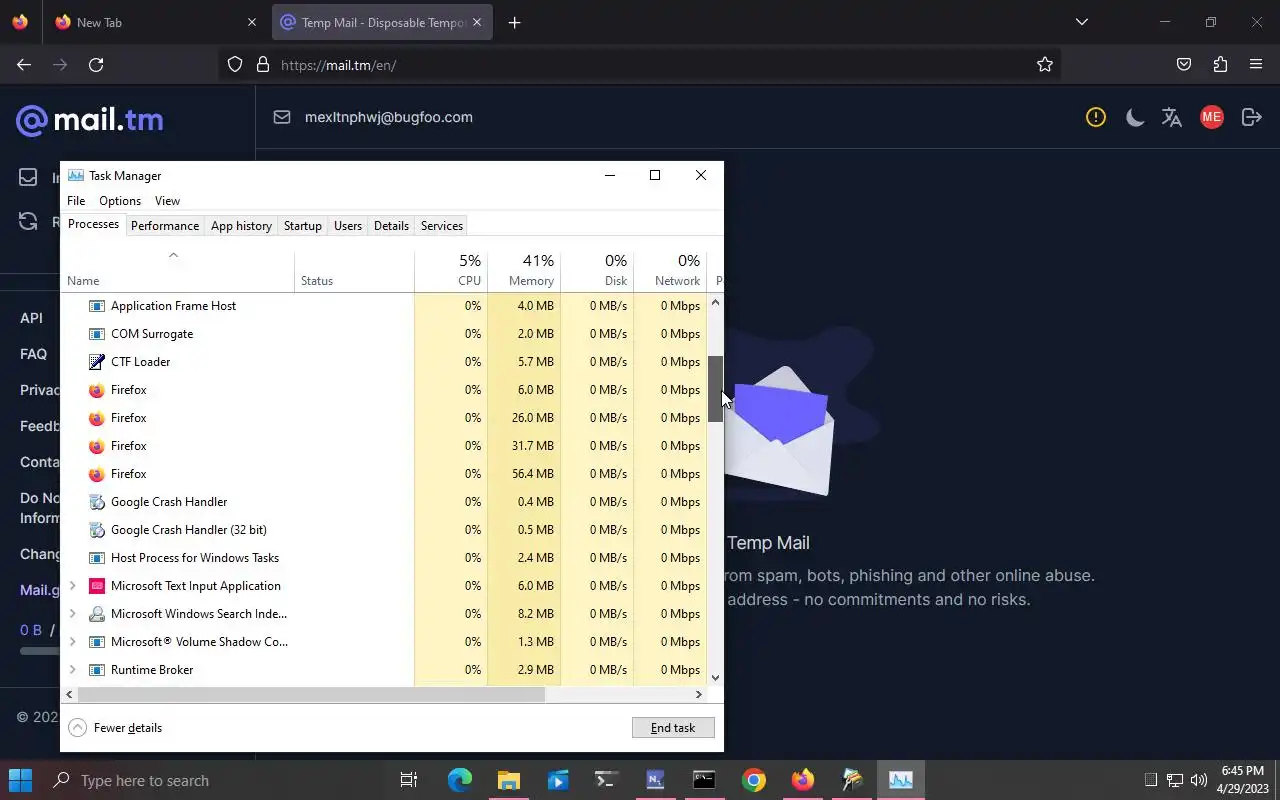The image size is (1280, 800).
Task: Click the Application Frame Host process icon
Action: click(97, 306)
